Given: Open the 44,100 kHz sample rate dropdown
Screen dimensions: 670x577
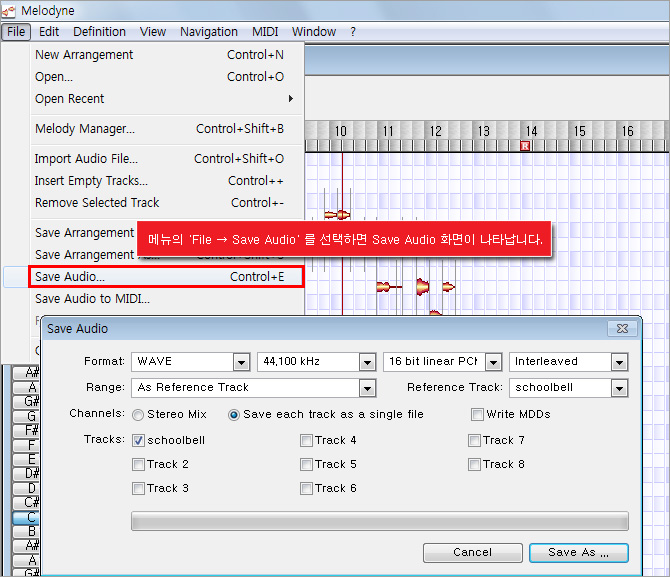Looking at the screenshot, I should 317,362.
